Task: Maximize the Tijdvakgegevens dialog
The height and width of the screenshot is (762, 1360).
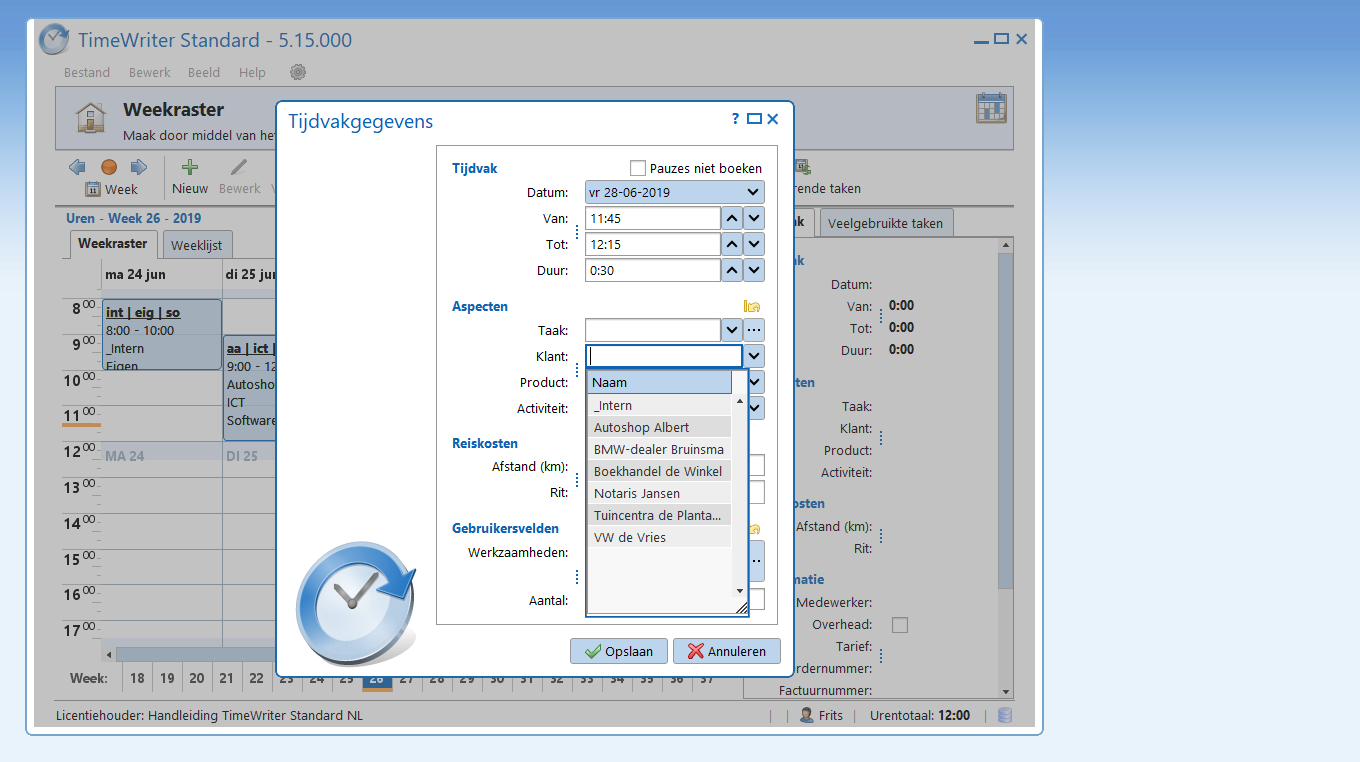Action: click(x=754, y=118)
